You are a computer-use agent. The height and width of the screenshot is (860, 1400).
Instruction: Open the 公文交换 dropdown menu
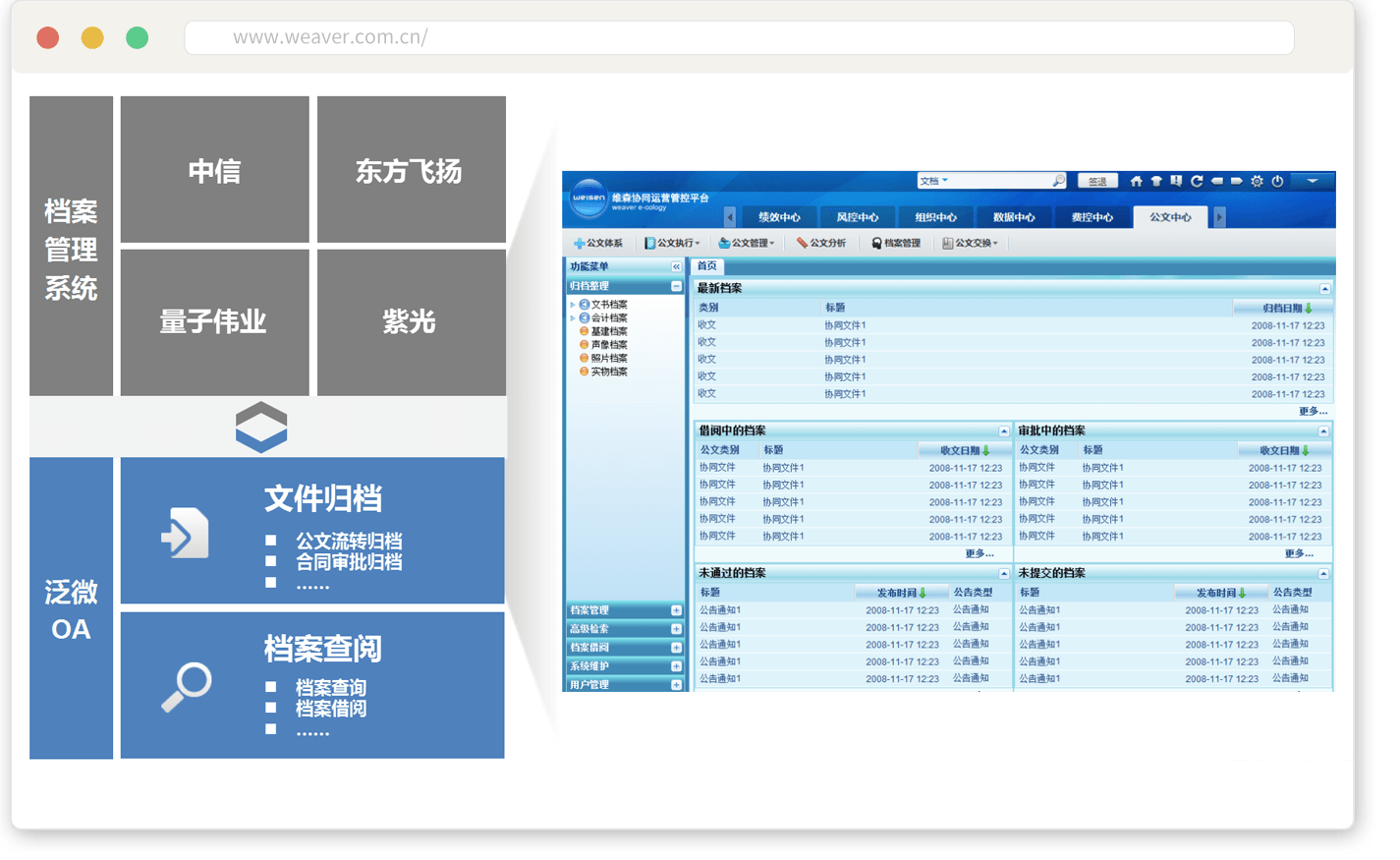click(970, 243)
